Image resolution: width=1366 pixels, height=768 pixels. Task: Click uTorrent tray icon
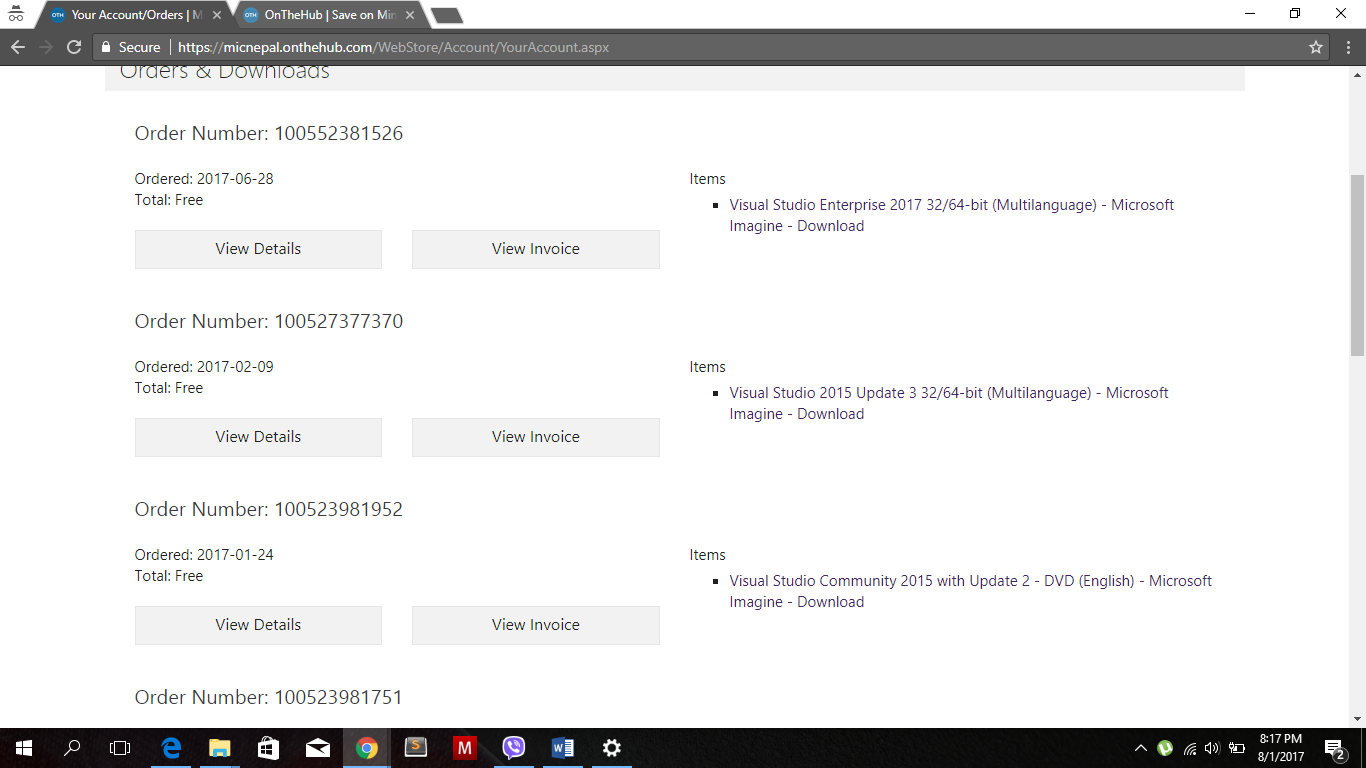[1165, 748]
